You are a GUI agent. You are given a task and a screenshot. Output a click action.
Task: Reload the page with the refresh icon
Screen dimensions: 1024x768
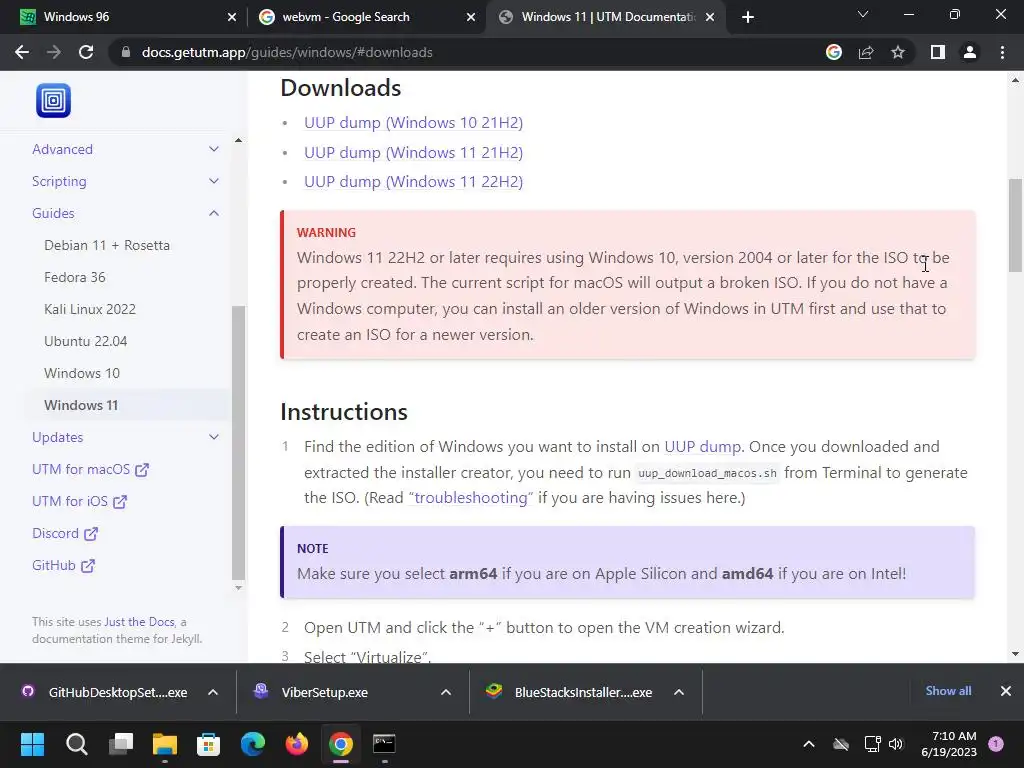[x=86, y=52]
